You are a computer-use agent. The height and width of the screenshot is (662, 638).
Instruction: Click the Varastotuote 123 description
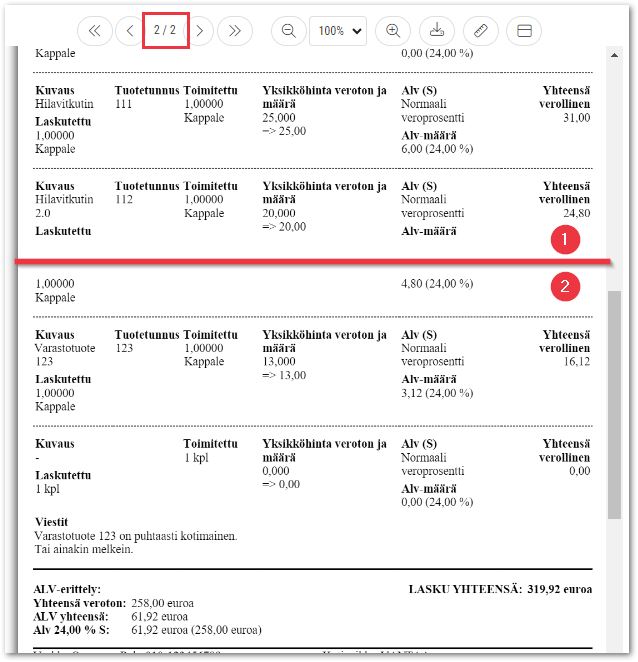tap(65, 355)
